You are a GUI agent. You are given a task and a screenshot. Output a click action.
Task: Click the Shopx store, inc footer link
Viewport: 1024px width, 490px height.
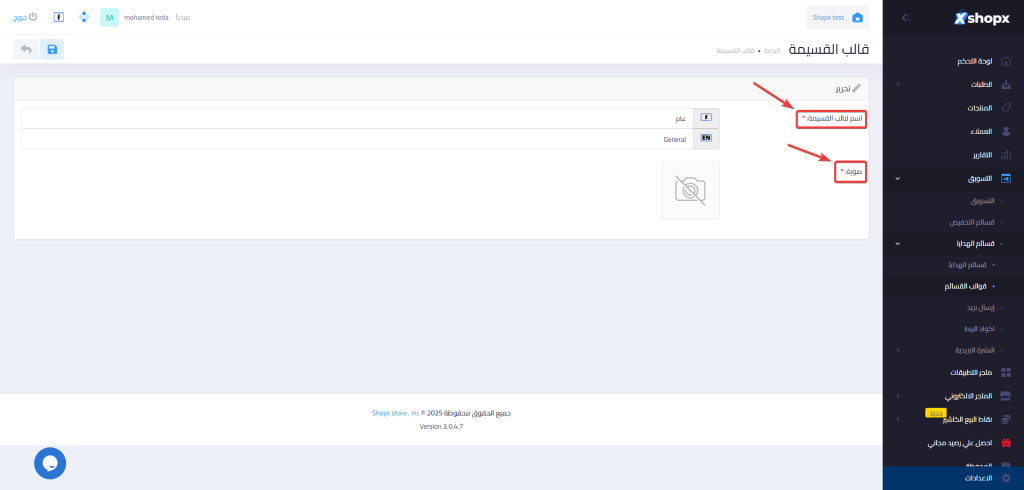click(x=395, y=412)
